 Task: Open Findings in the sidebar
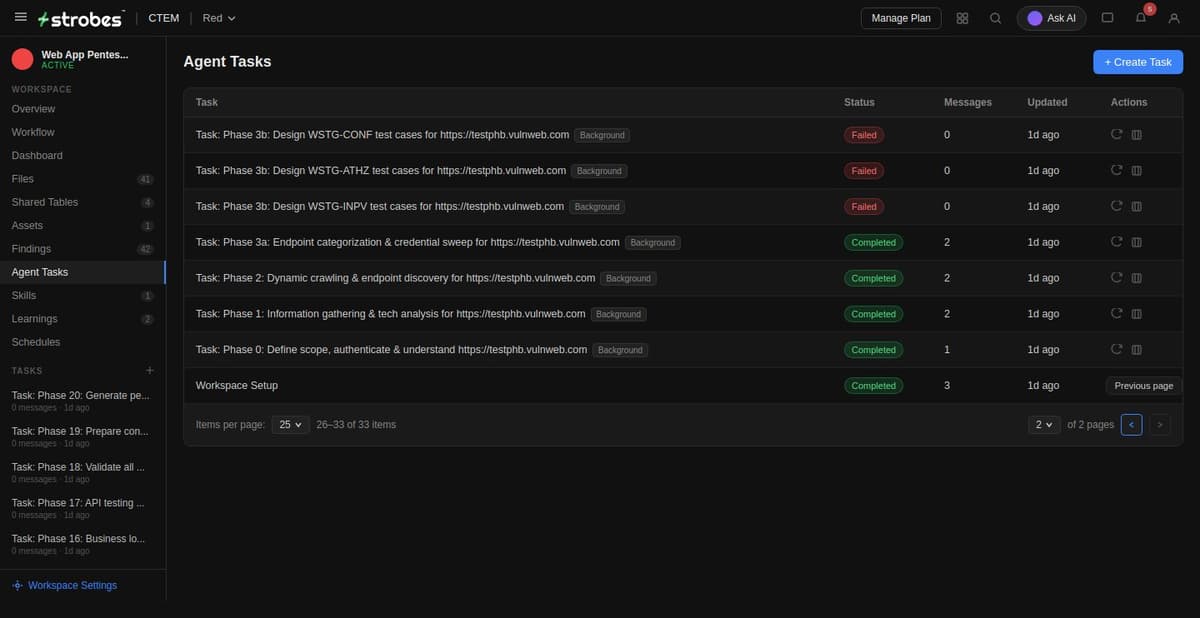83,249
